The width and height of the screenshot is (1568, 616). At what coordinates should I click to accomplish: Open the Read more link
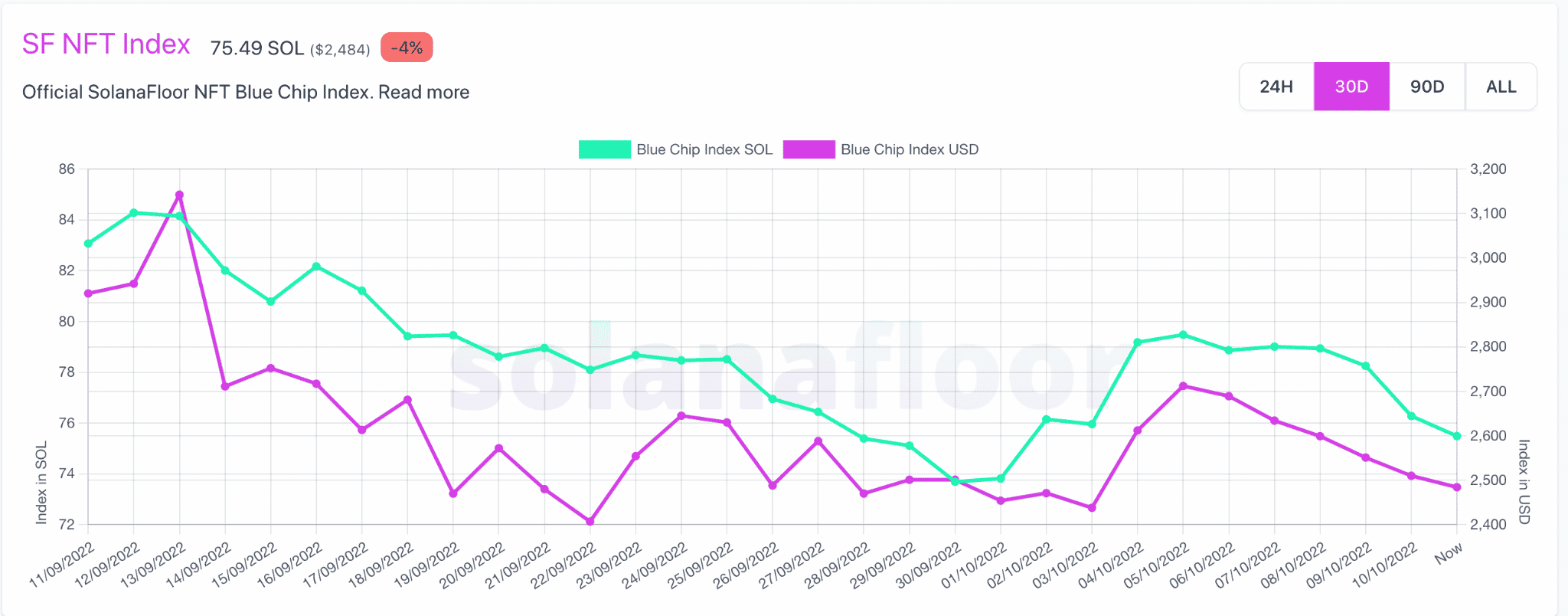point(423,92)
